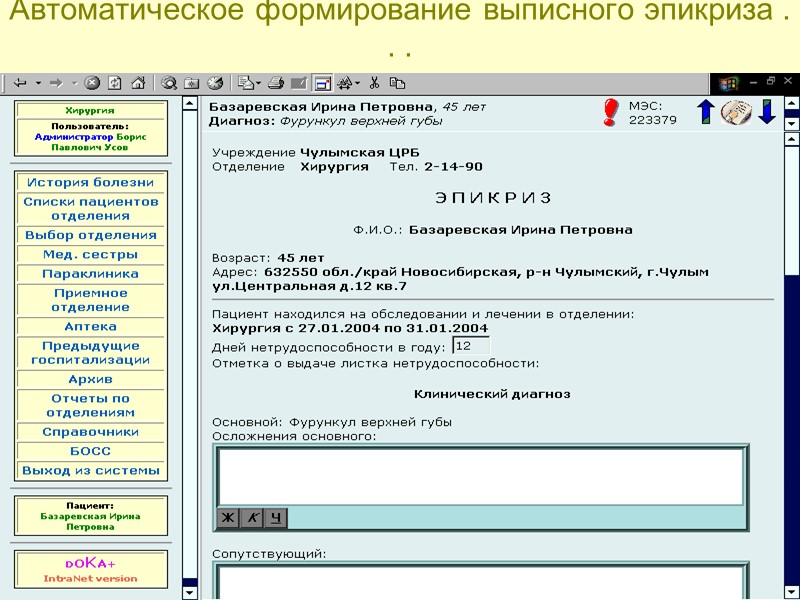The height and width of the screenshot is (600, 800).
Task: Open the medical journal book icon
Action: (x=735, y=113)
